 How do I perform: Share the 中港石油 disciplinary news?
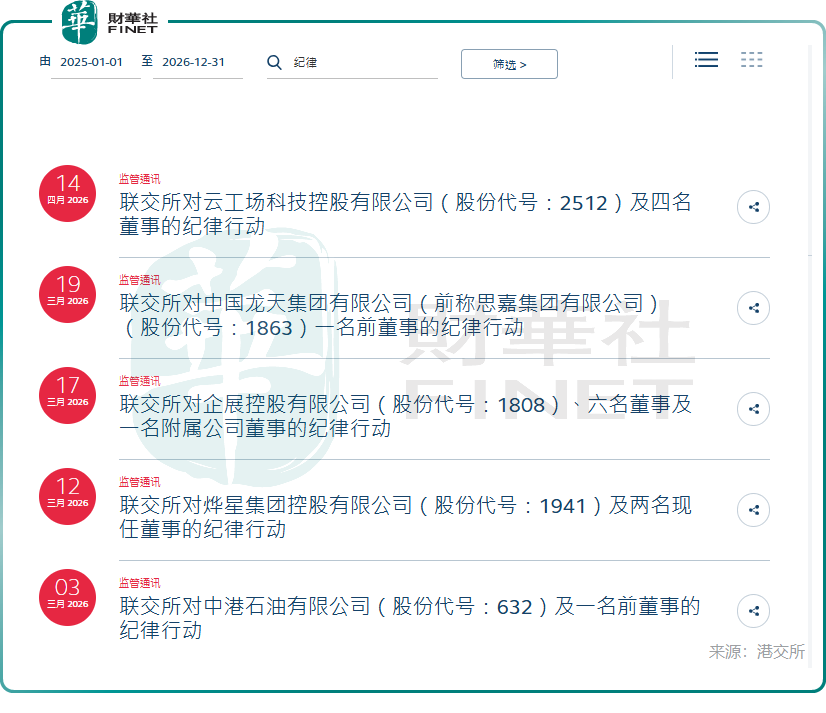753,611
